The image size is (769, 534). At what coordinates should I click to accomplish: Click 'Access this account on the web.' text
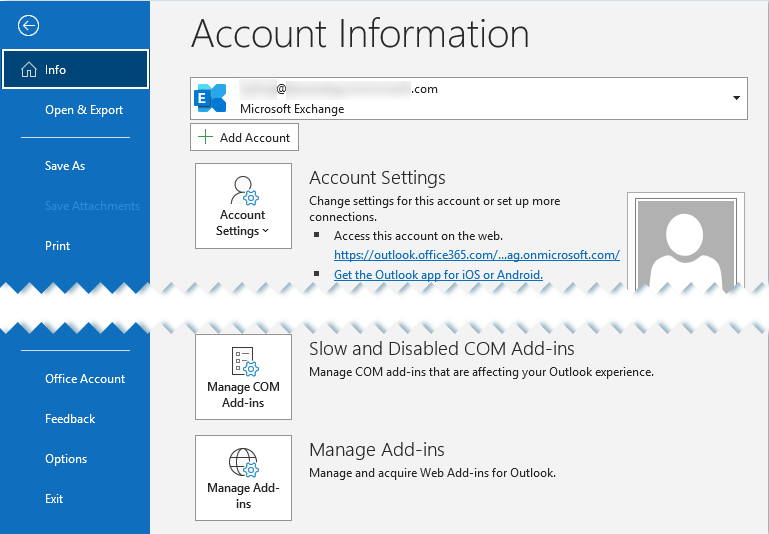point(418,236)
